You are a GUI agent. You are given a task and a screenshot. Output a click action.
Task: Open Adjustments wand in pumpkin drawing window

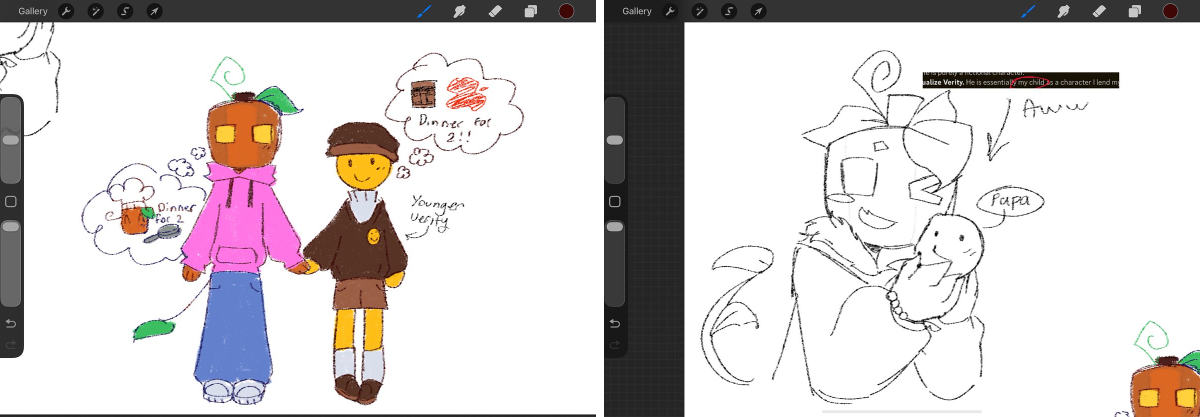97,11
